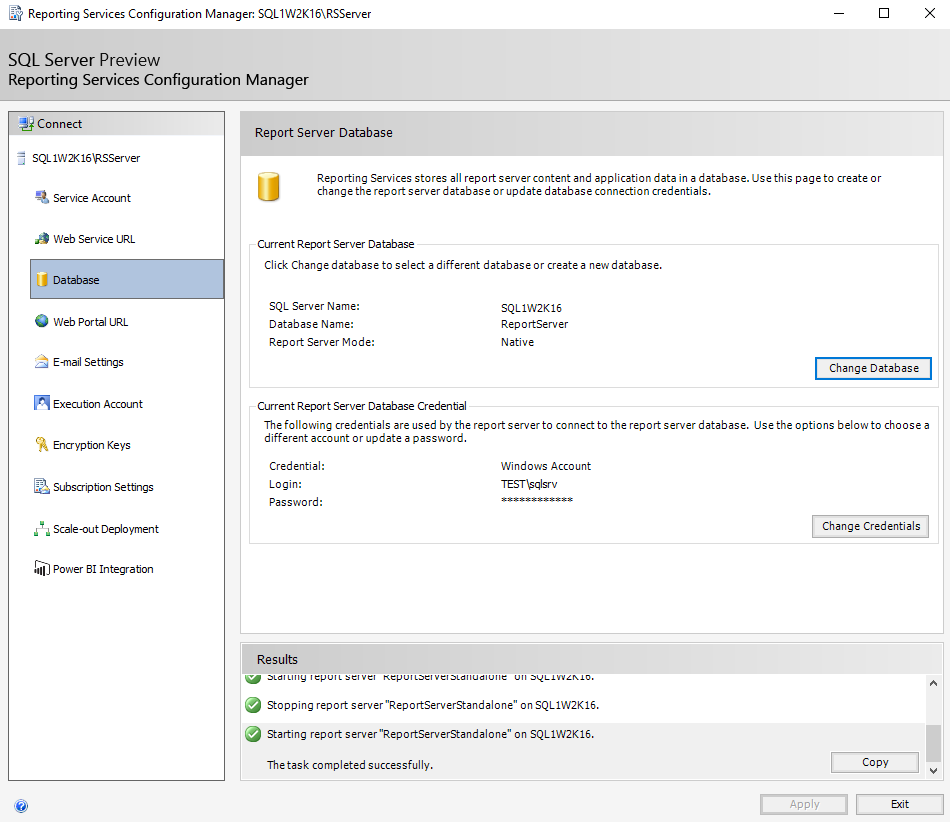Open Scale-out Deployment page
This screenshot has width=950, height=822.
(105, 529)
